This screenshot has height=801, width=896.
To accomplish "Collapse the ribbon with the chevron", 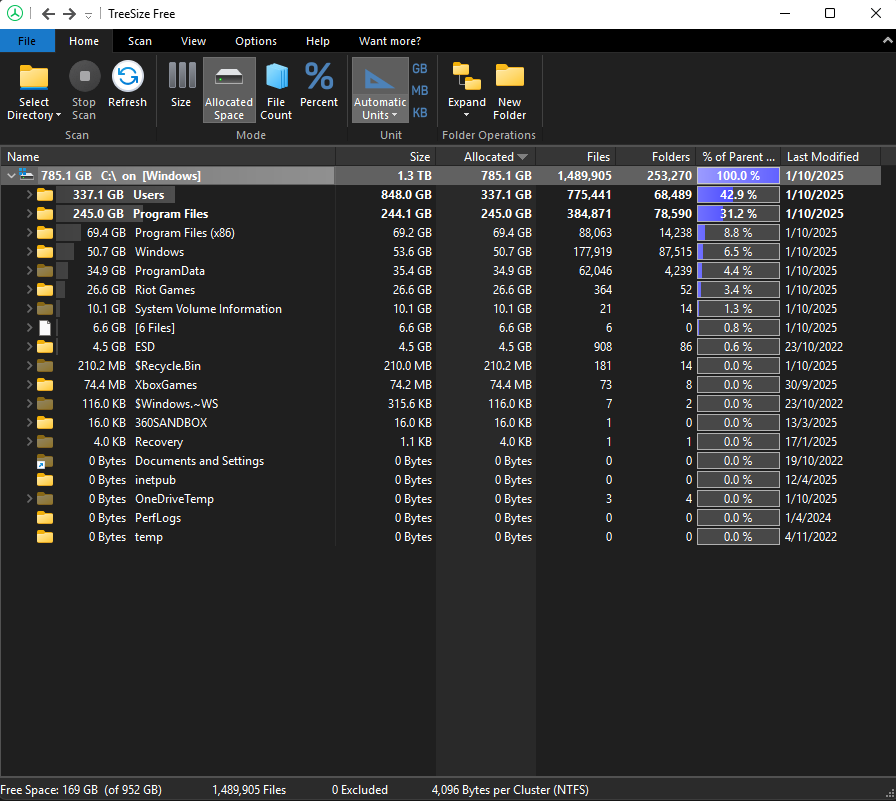I will (x=887, y=41).
